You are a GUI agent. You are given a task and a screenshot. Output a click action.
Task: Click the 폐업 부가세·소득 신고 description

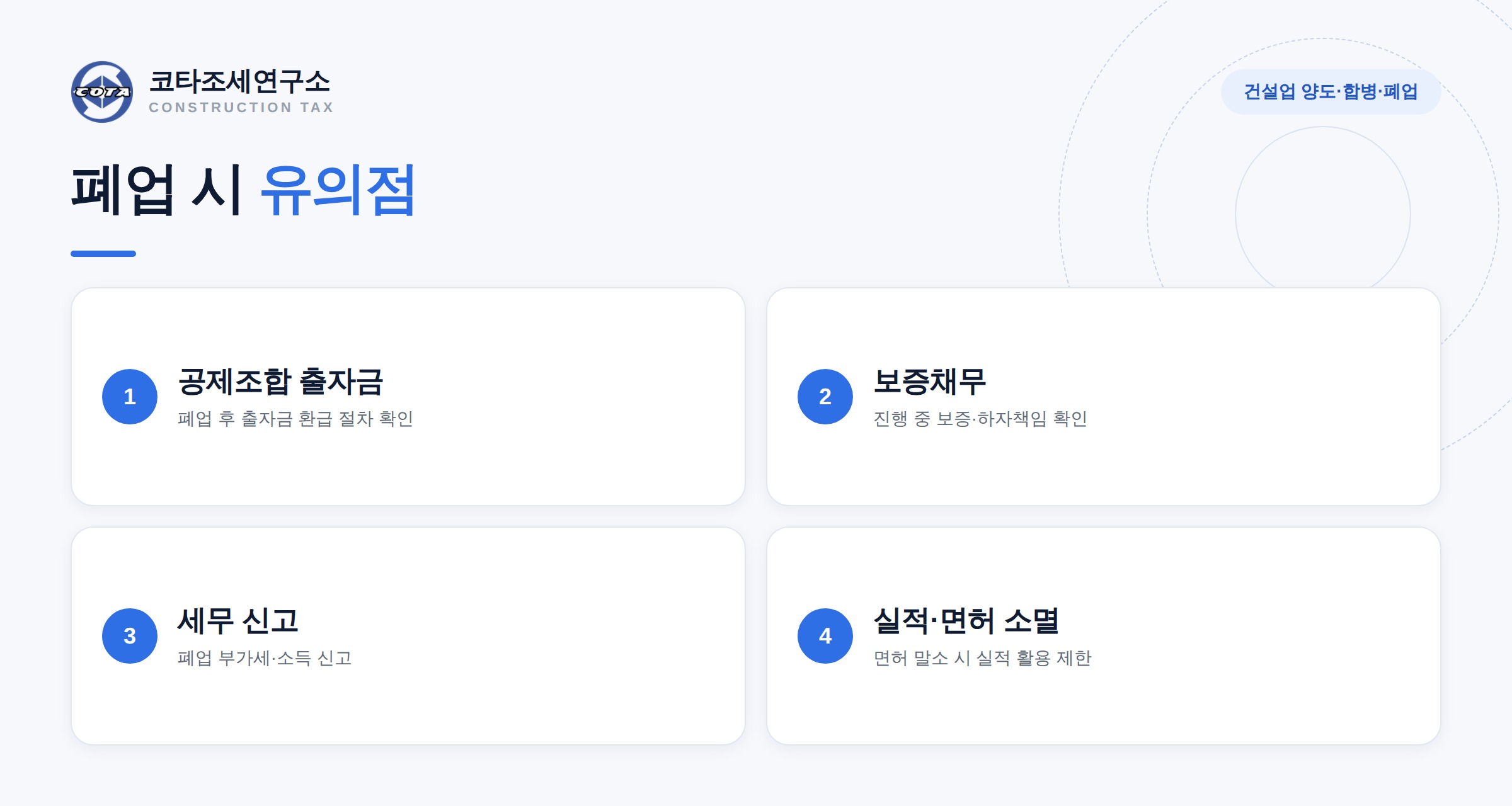265,658
